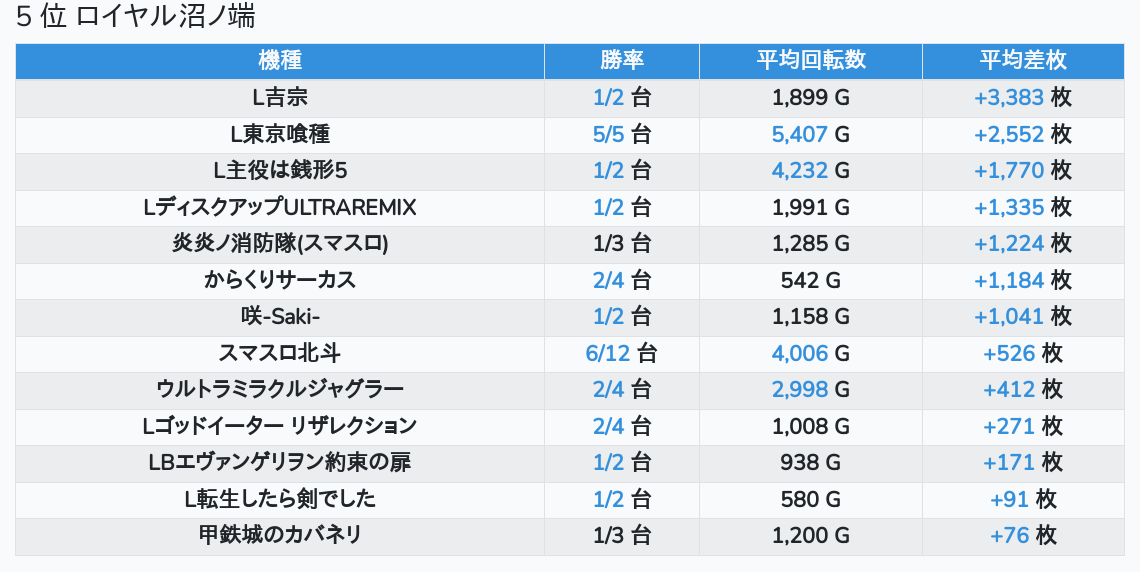Click the 5,407 average spins link

[x=799, y=134]
